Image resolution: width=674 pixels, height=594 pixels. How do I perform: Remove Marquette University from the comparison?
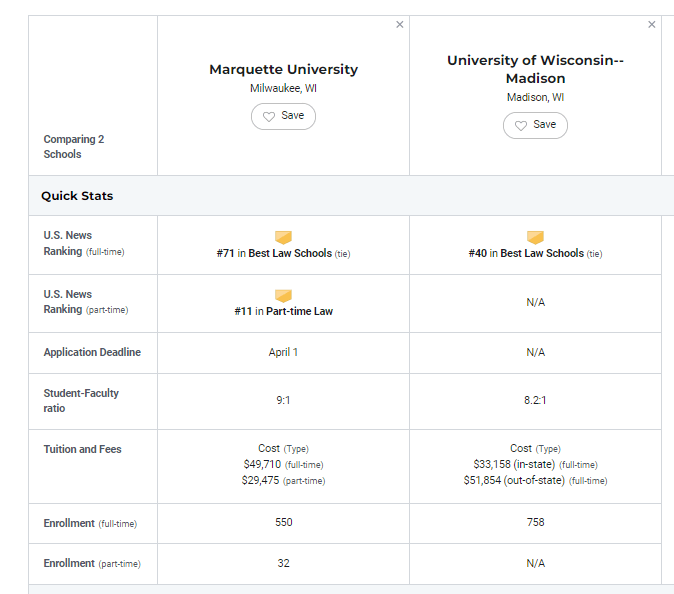point(400,24)
